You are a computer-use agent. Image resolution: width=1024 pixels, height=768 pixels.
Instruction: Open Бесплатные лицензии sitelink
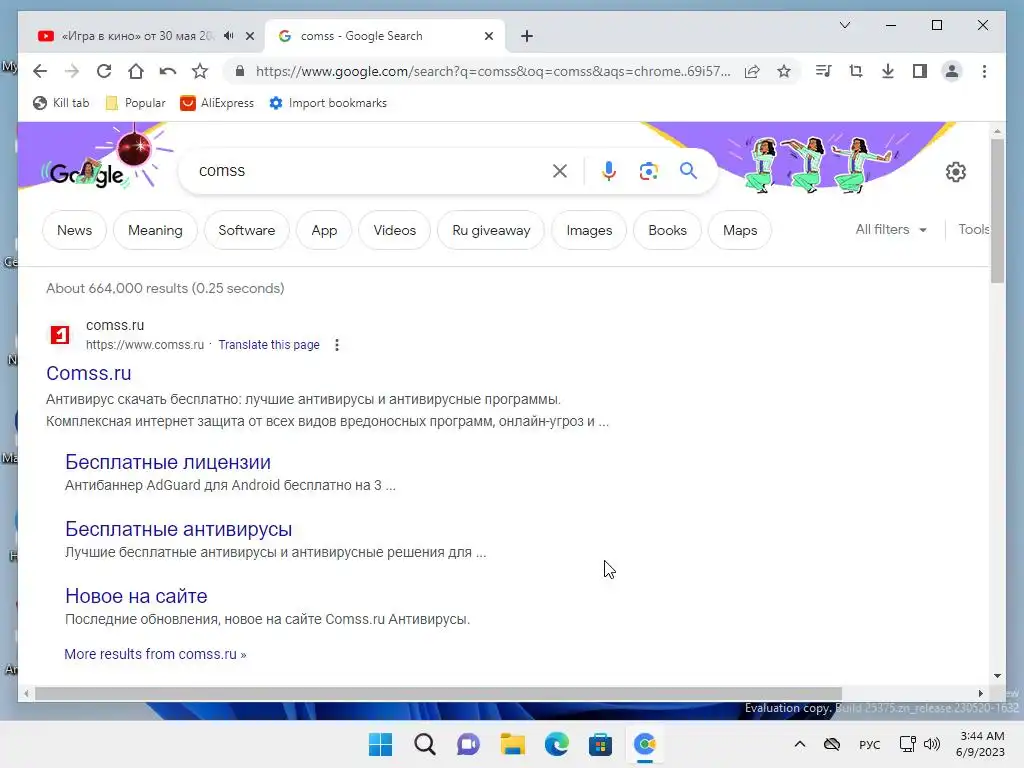coord(168,462)
